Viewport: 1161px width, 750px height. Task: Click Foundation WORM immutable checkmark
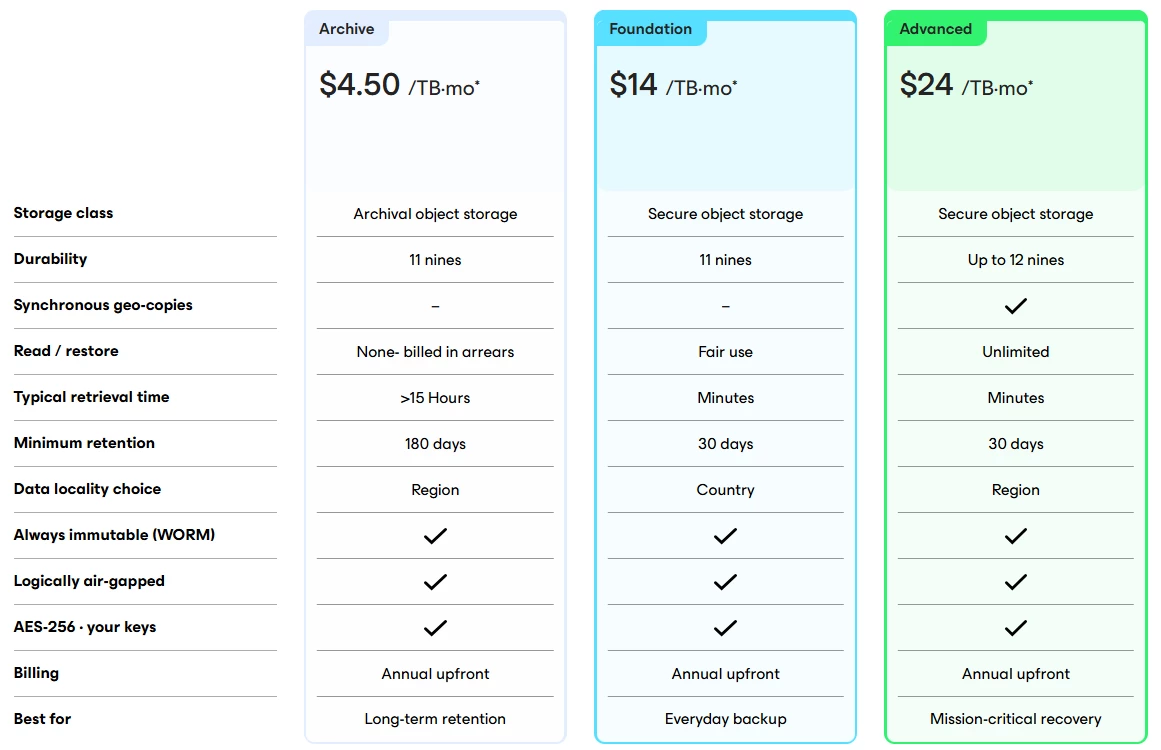click(x=725, y=536)
